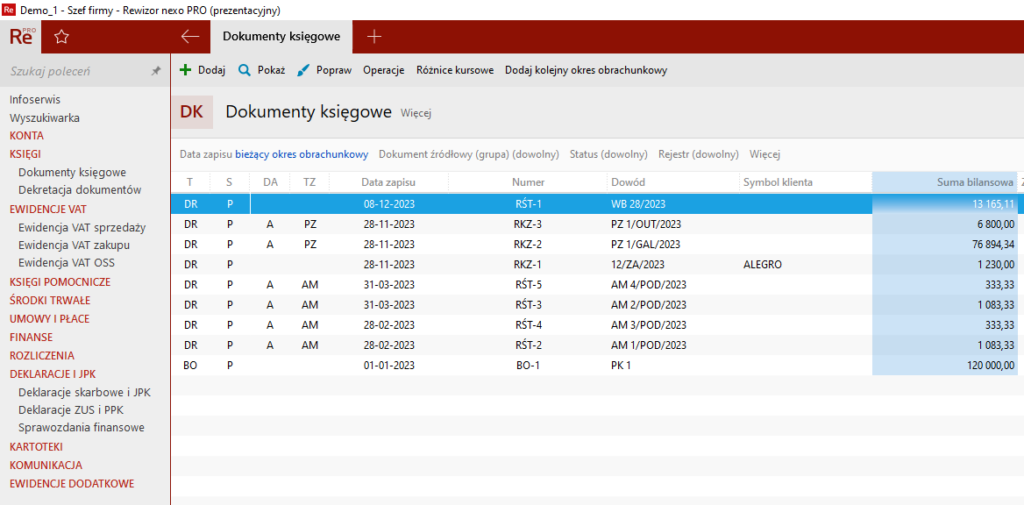
Task: Click the pin icon in search box
Action: (155, 72)
